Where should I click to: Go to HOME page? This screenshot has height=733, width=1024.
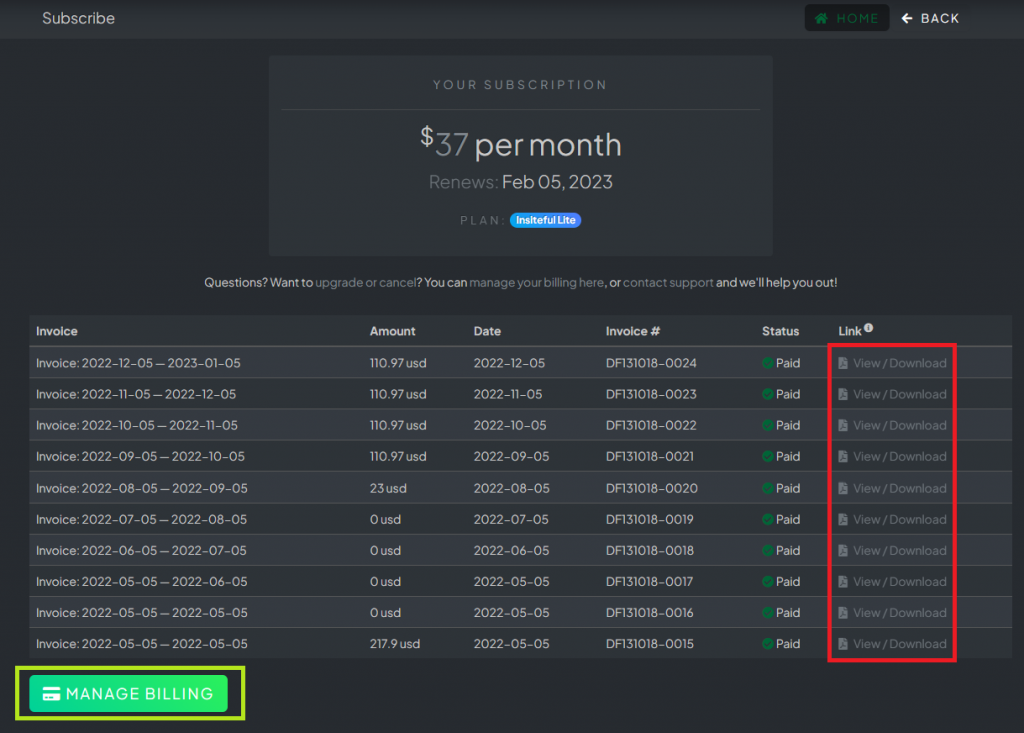[846, 18]
